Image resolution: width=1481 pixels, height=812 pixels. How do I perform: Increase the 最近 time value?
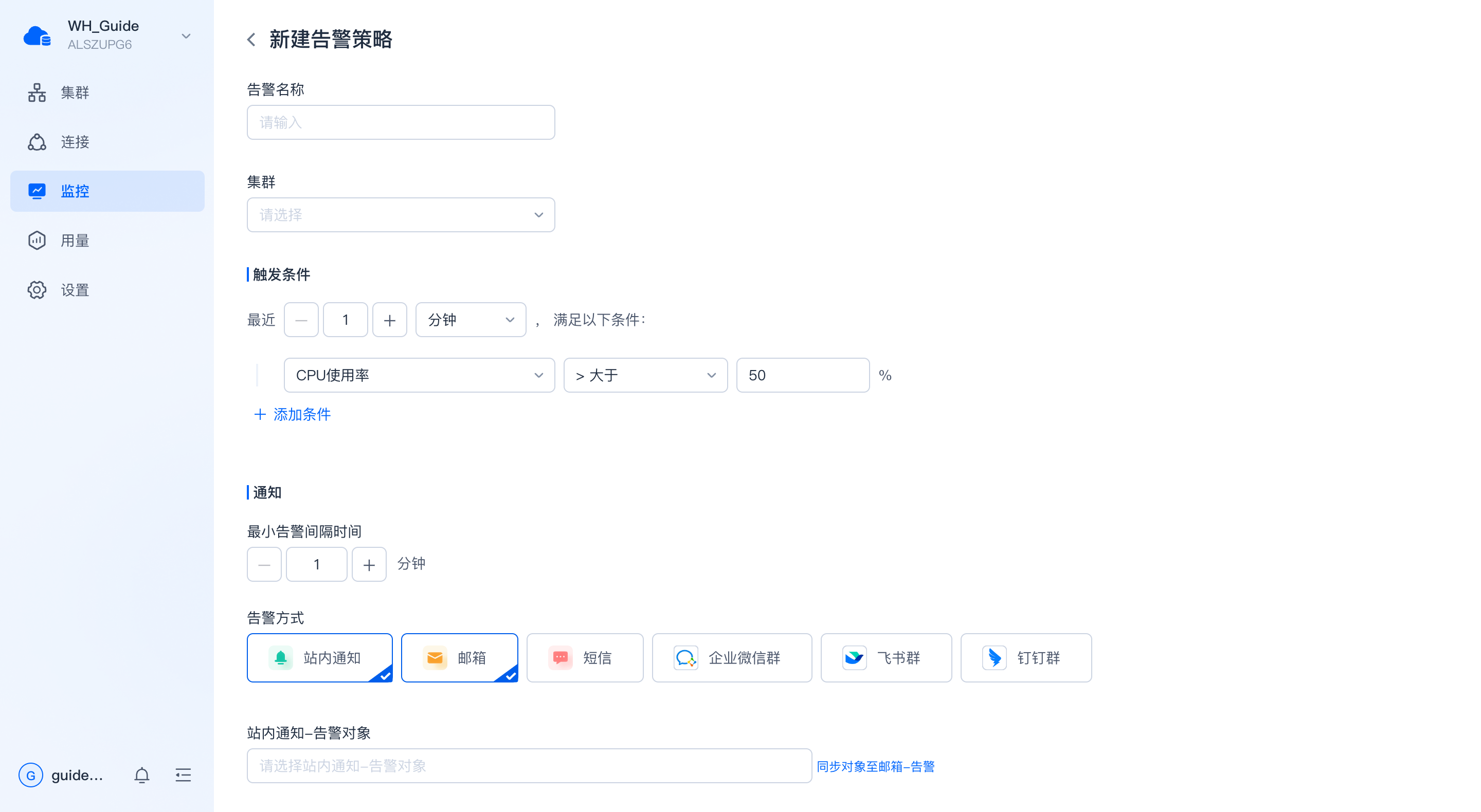click(x=389, y=320)
